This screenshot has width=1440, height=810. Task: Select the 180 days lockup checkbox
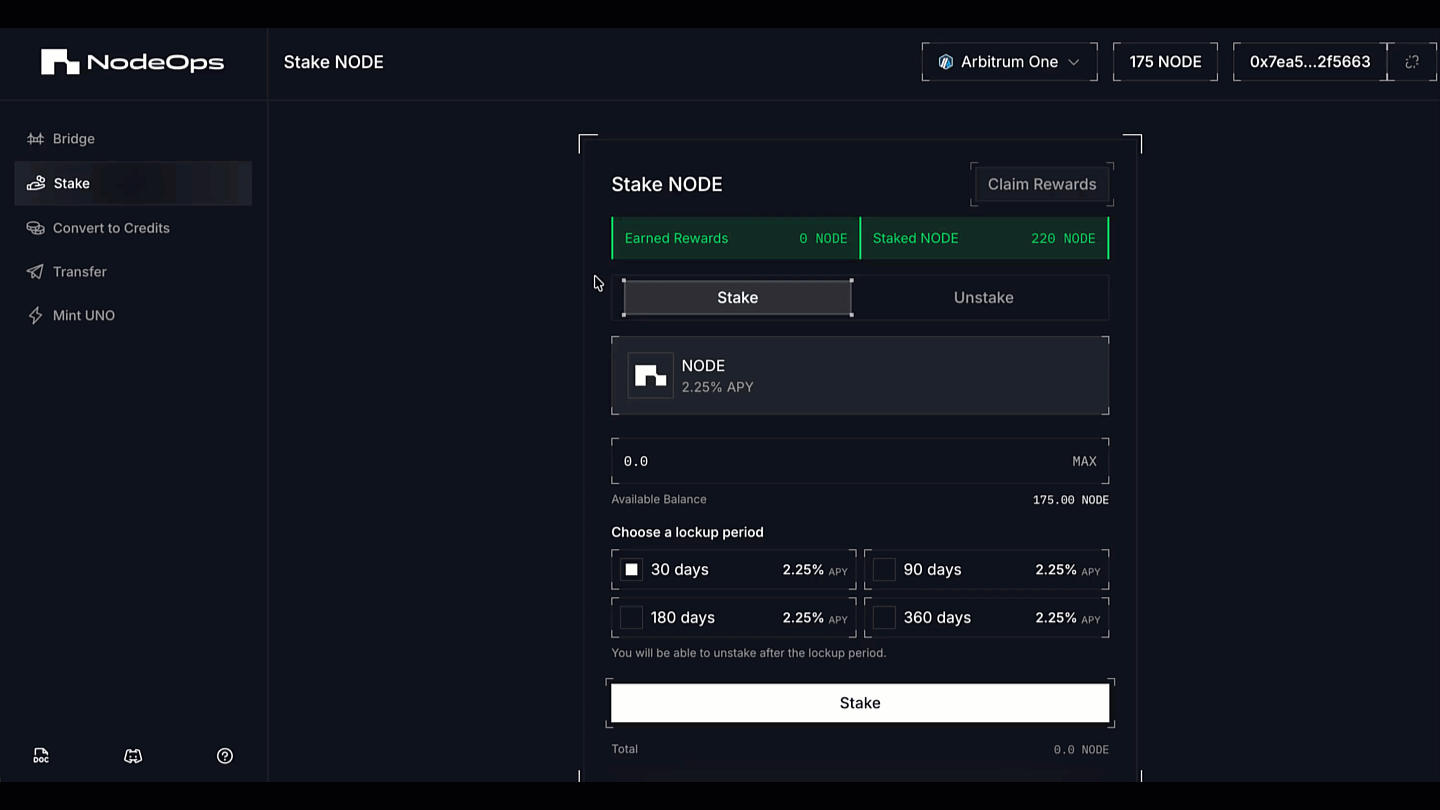pyautogui.click(x=631, y=618)
